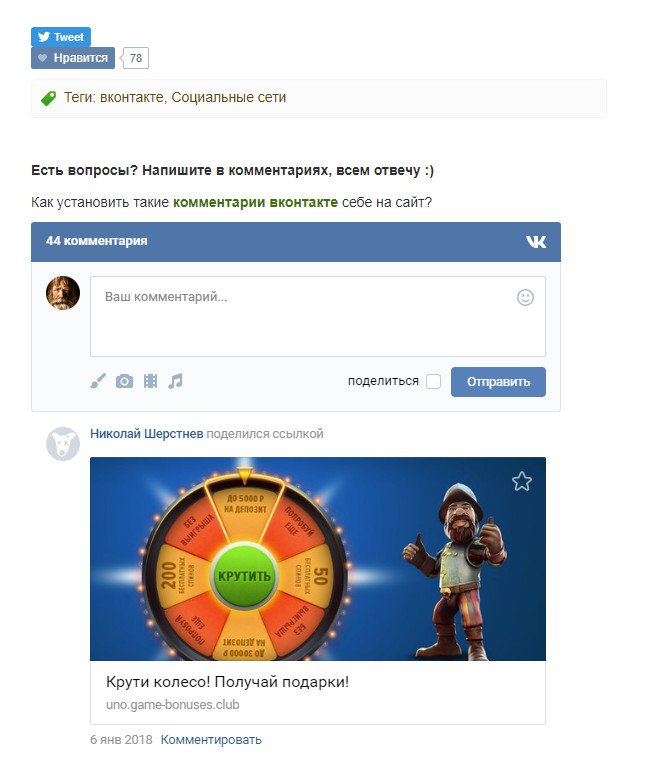This screenshot has height=769, width=669.
Task: Click Комментировать under the shared post
Action: (x=211, y=740)
